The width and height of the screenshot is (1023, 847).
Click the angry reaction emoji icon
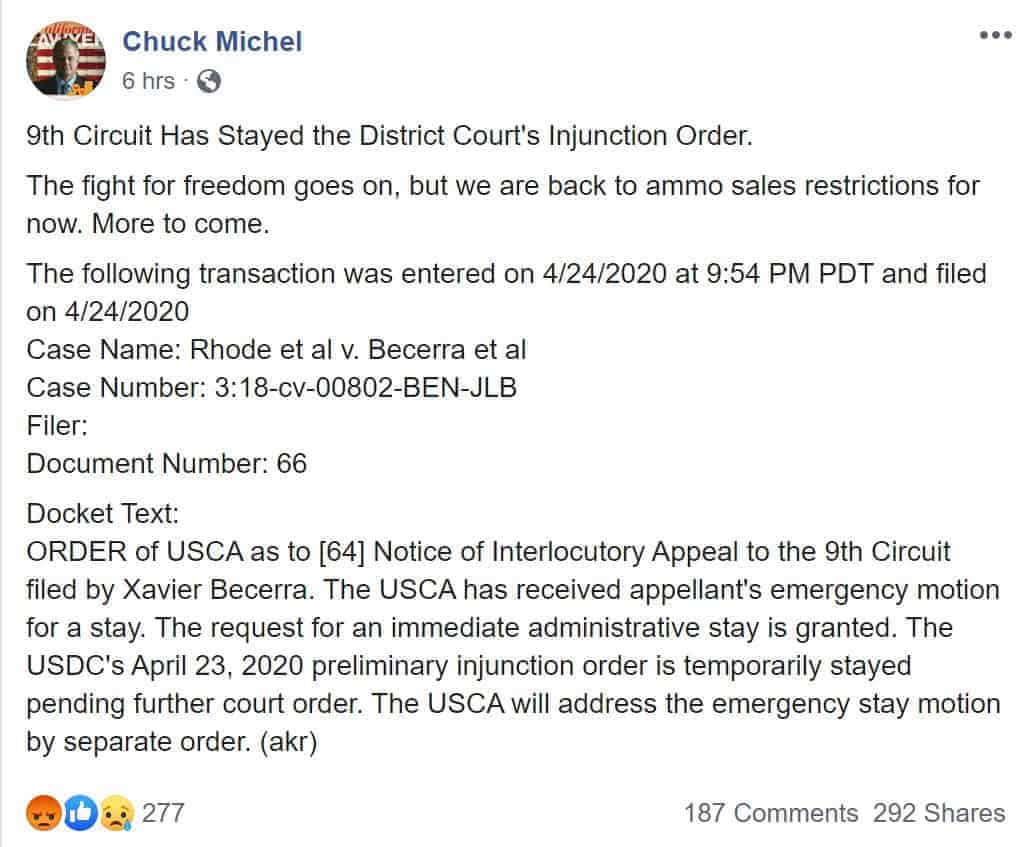43,813
